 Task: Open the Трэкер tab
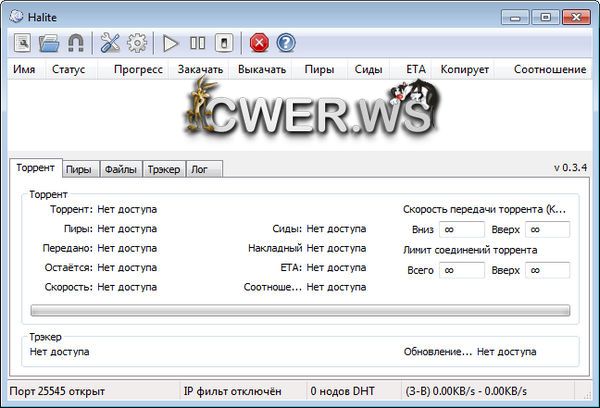pos(164,169)
